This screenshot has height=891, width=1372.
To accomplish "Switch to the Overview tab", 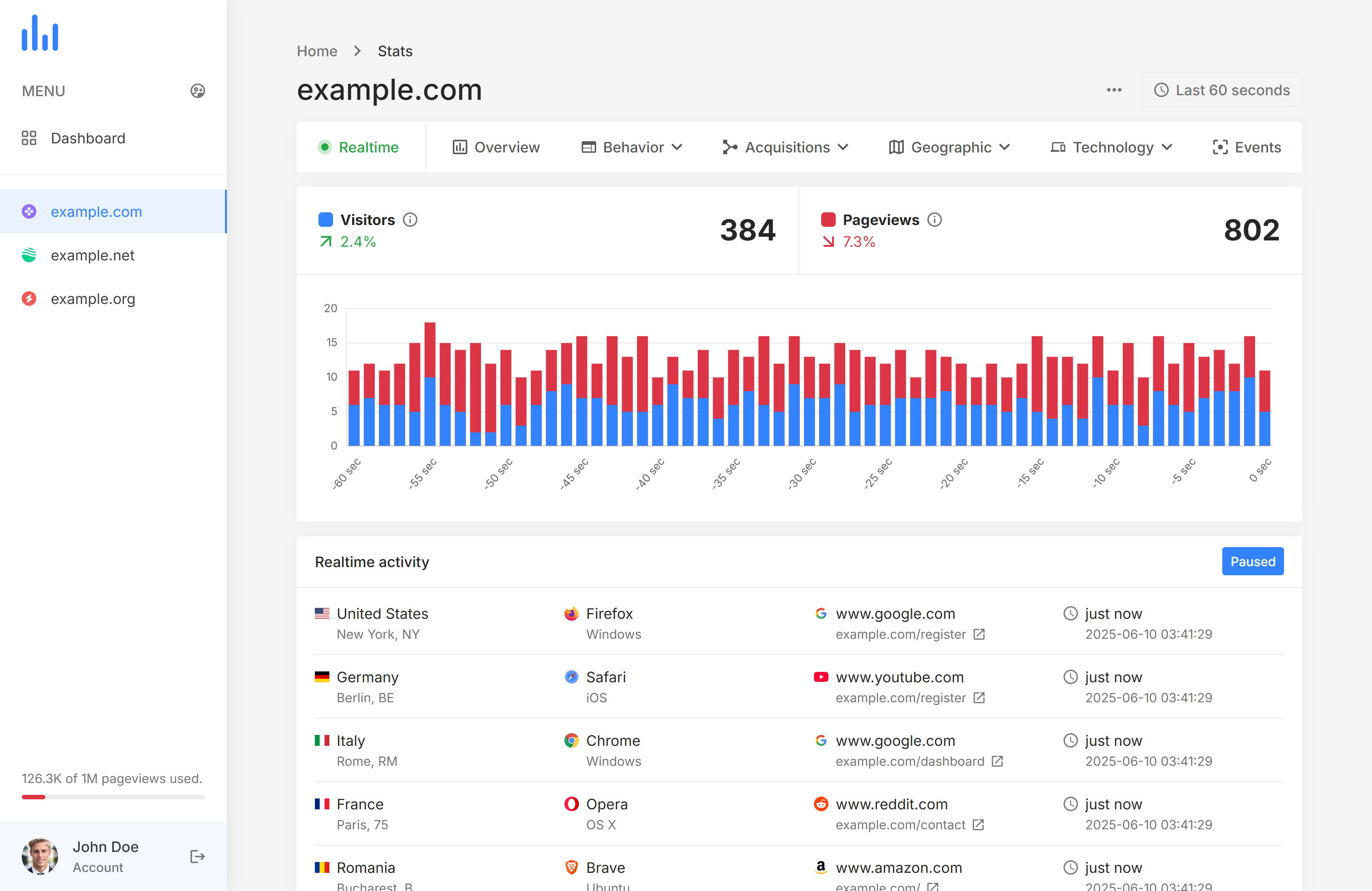I will pos(496,147).
